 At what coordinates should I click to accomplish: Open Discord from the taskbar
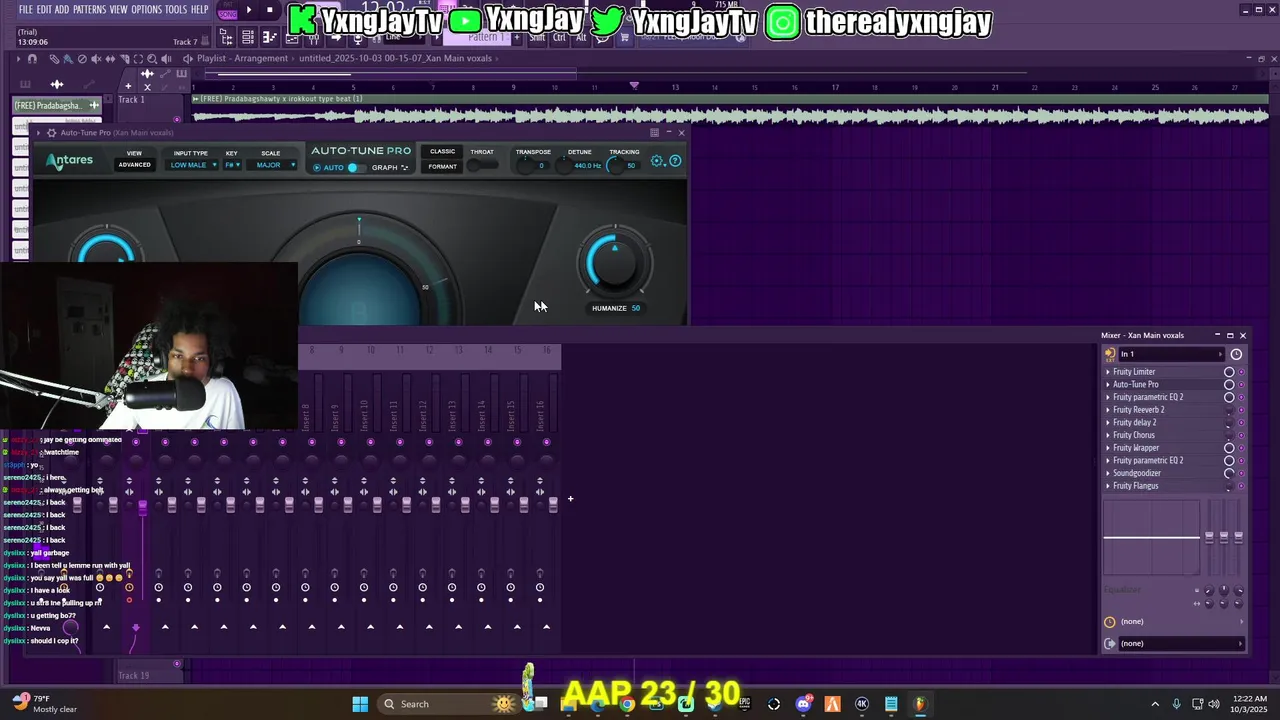pos(803,704)
